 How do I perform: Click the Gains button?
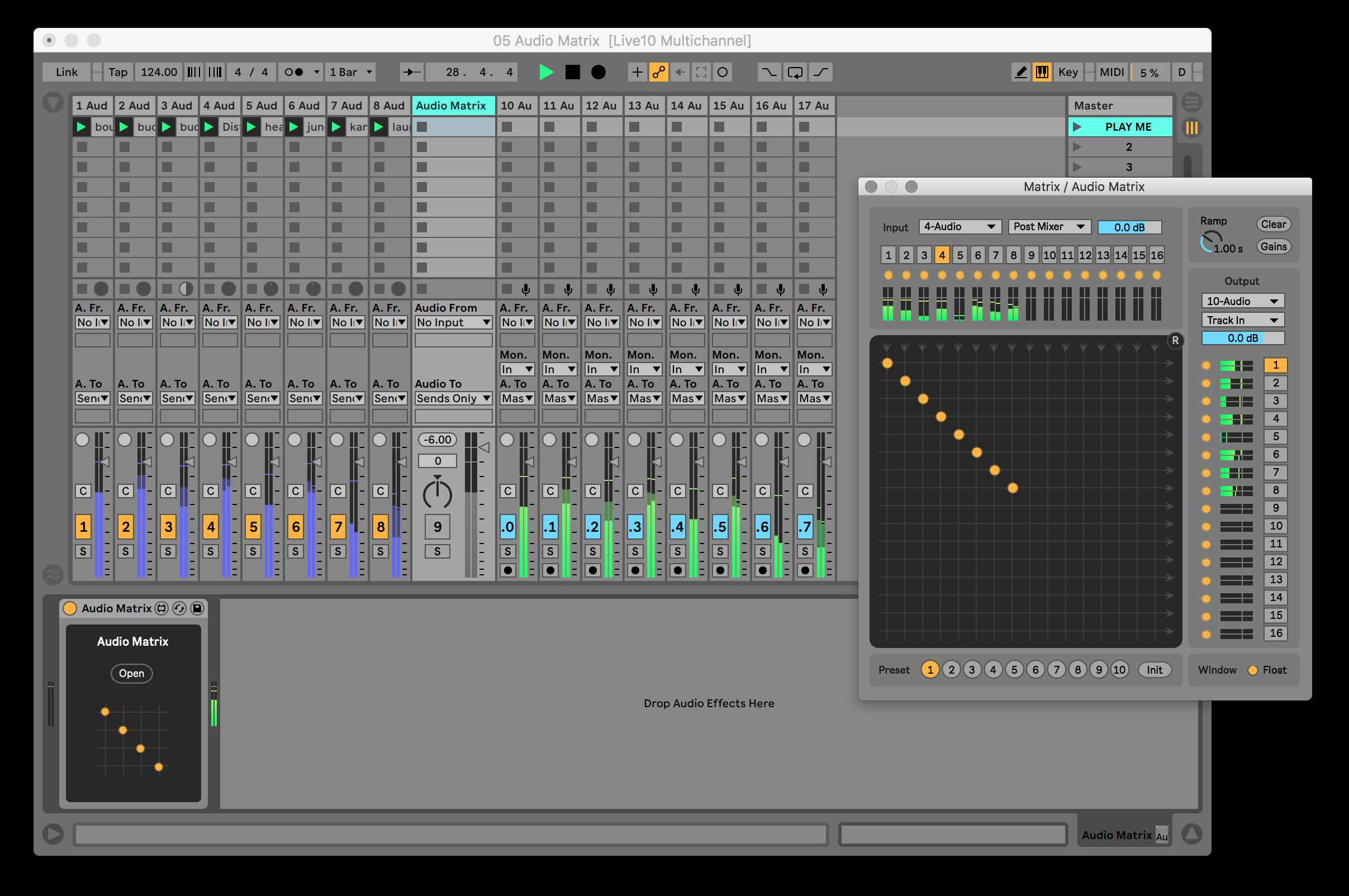point(1274,246)
